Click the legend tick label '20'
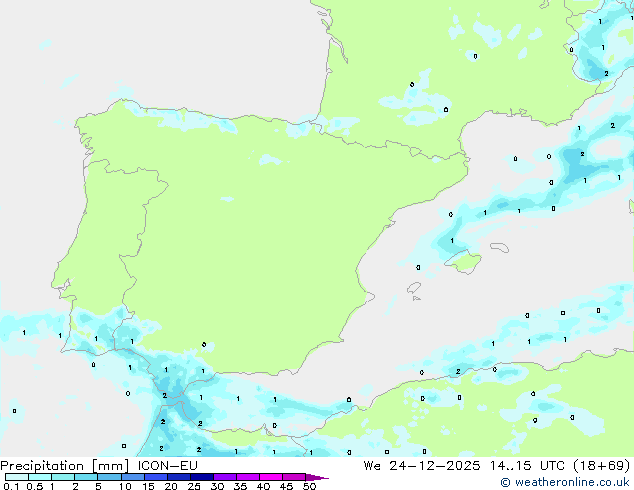 (x=171, y=486)
